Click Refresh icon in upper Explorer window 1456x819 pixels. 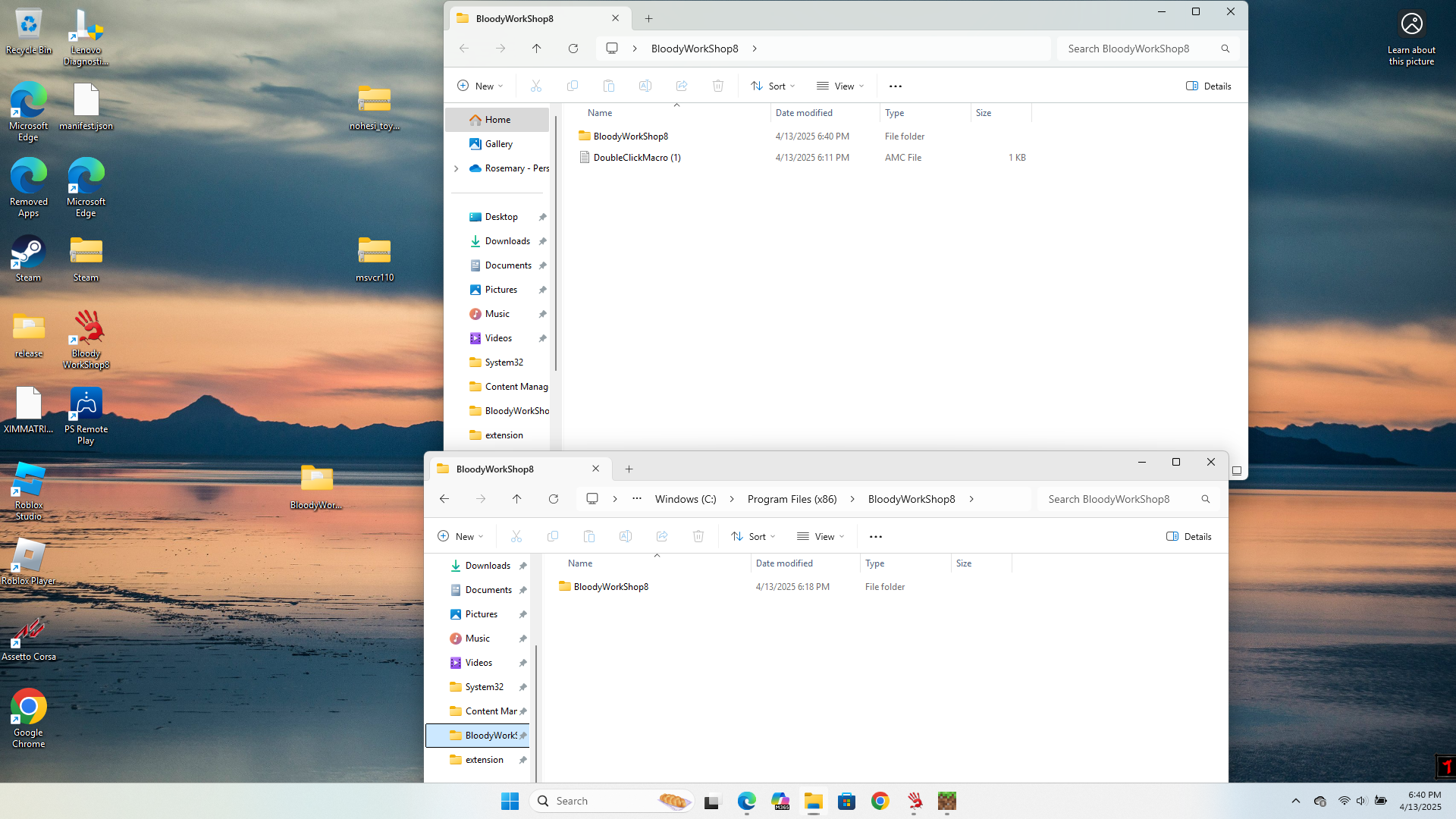[x=573, y=49]
